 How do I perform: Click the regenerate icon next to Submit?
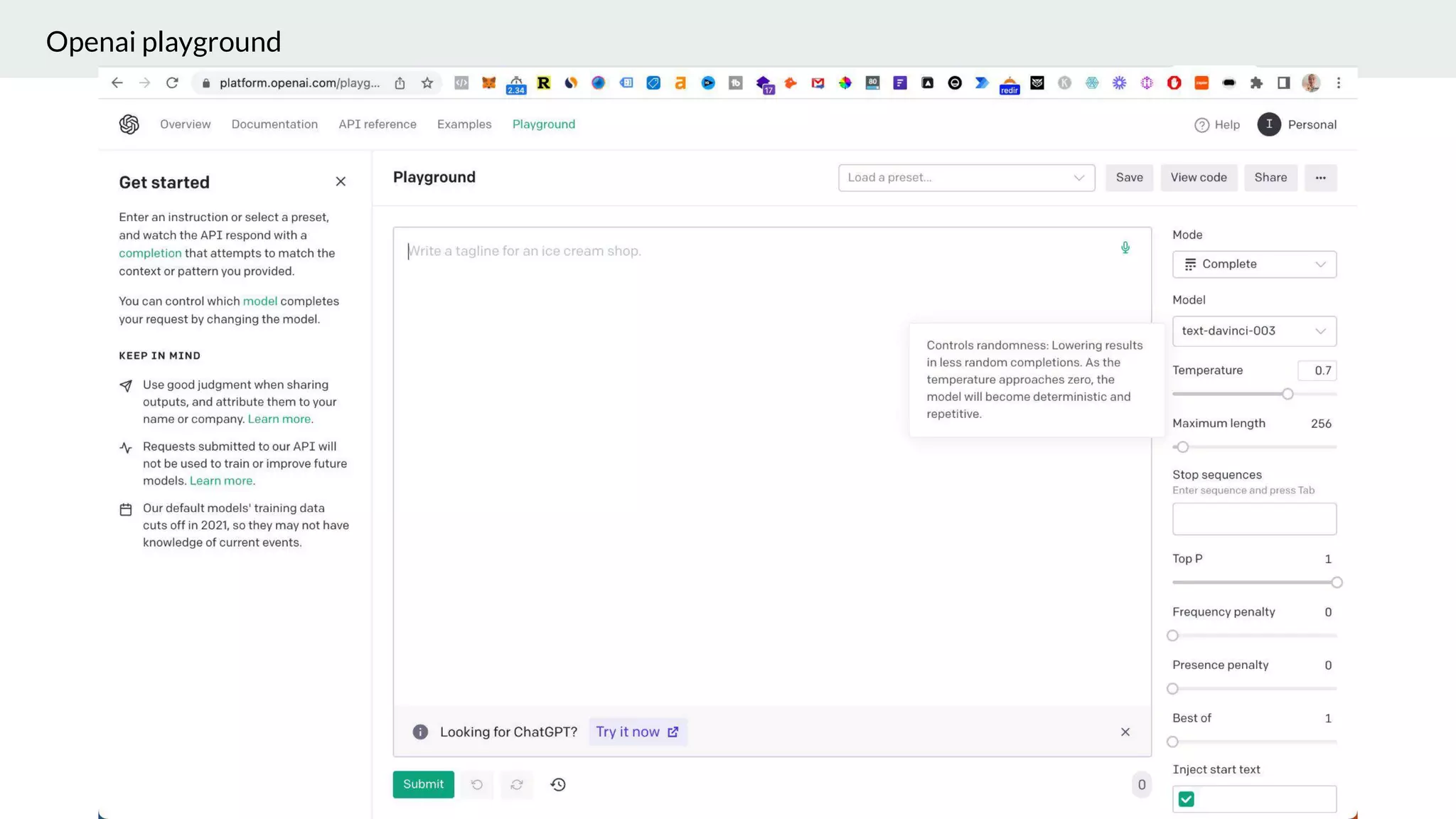tap(517, 784)
